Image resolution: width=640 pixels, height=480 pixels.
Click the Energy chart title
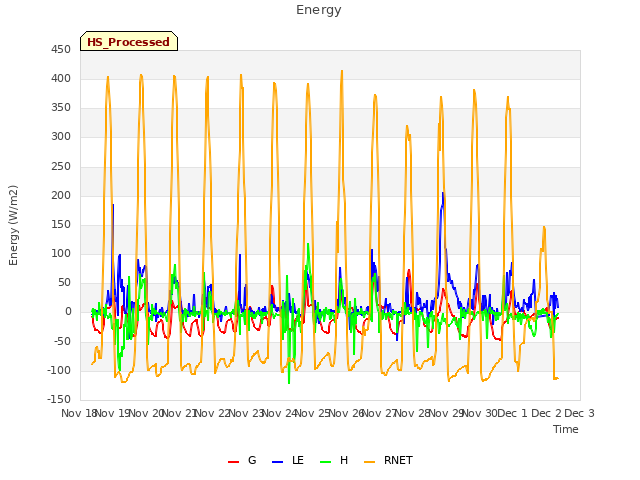coord(319,10)
